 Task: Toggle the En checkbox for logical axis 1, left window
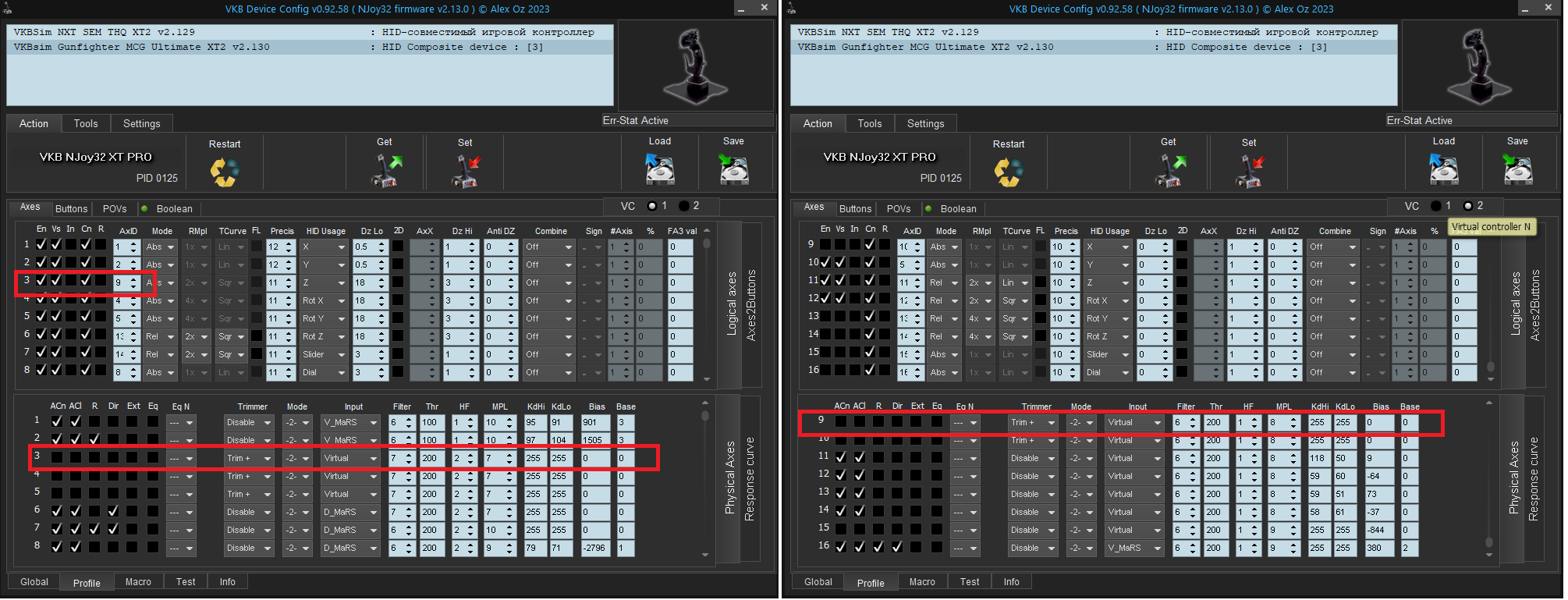point(41,244)
